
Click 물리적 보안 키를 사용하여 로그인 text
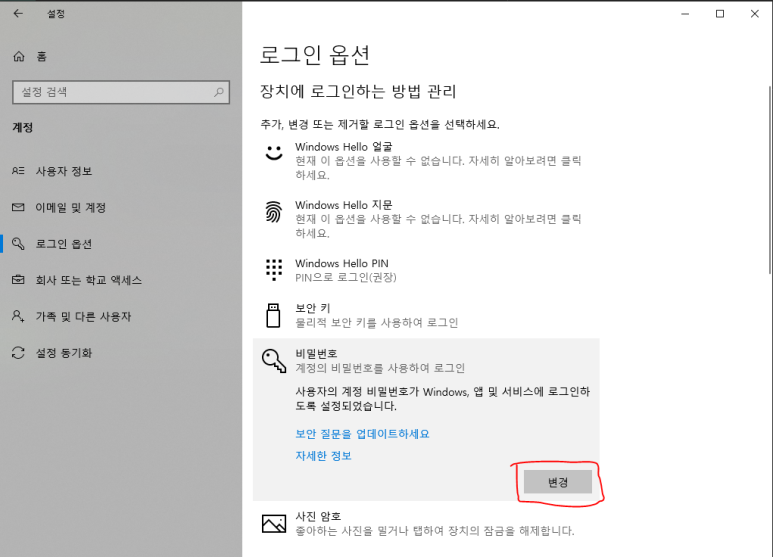pyautogui.click(x=377, y=322)
